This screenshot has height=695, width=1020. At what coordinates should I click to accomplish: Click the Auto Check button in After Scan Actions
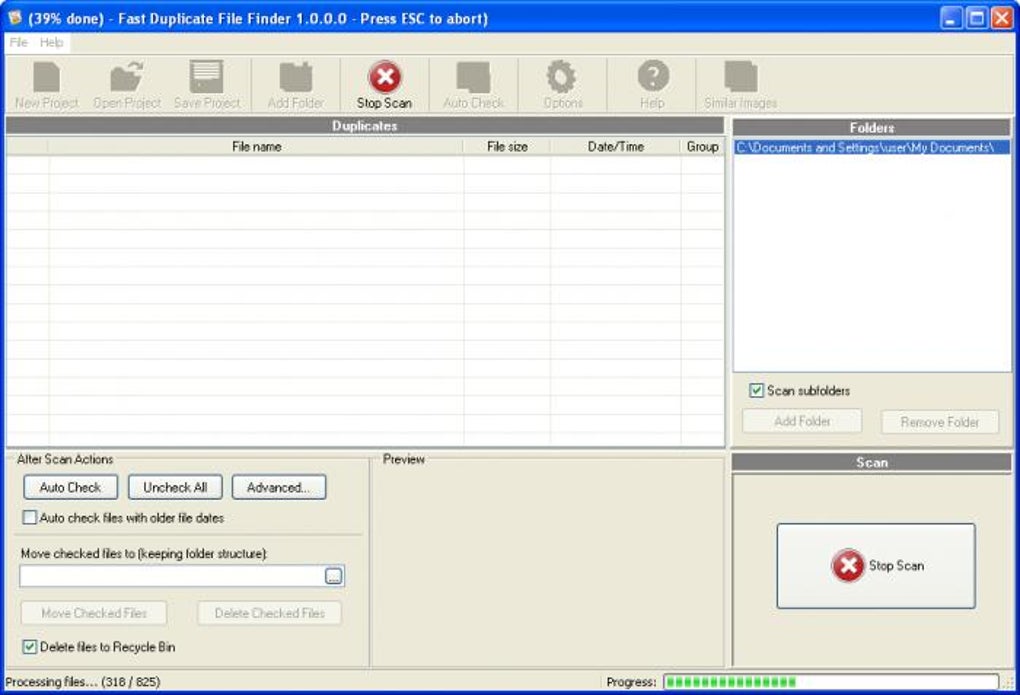coord(70,487)
